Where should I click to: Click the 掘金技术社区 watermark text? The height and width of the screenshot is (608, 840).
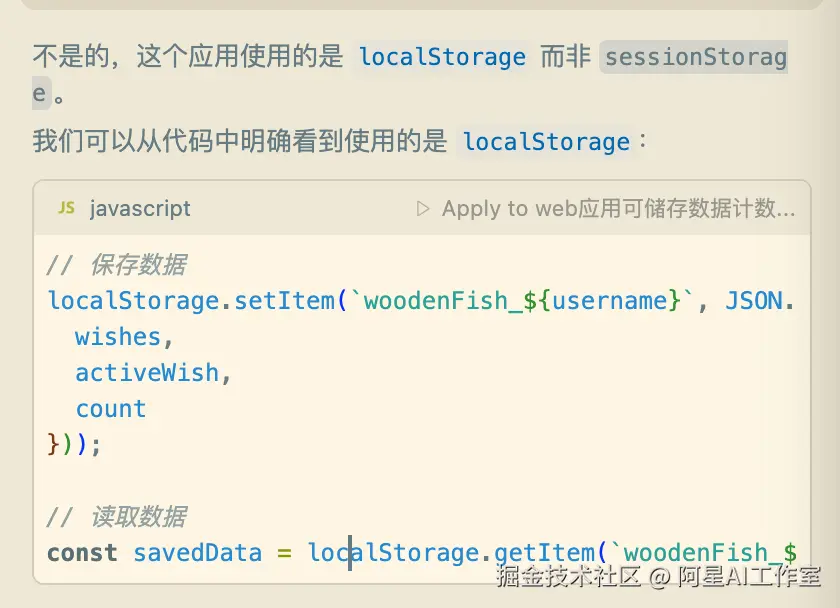(568, 576)
